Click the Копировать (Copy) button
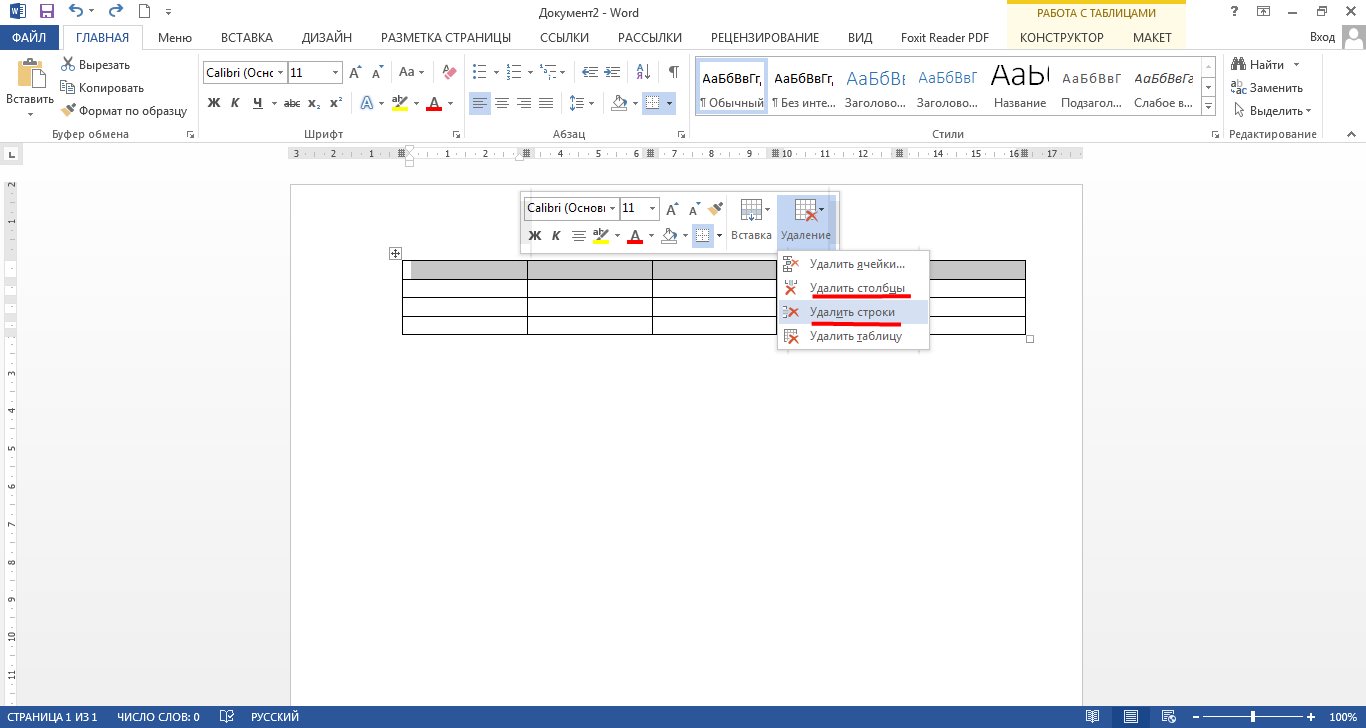The height and width of the screenshot is (728, 1366). (103, 88)
